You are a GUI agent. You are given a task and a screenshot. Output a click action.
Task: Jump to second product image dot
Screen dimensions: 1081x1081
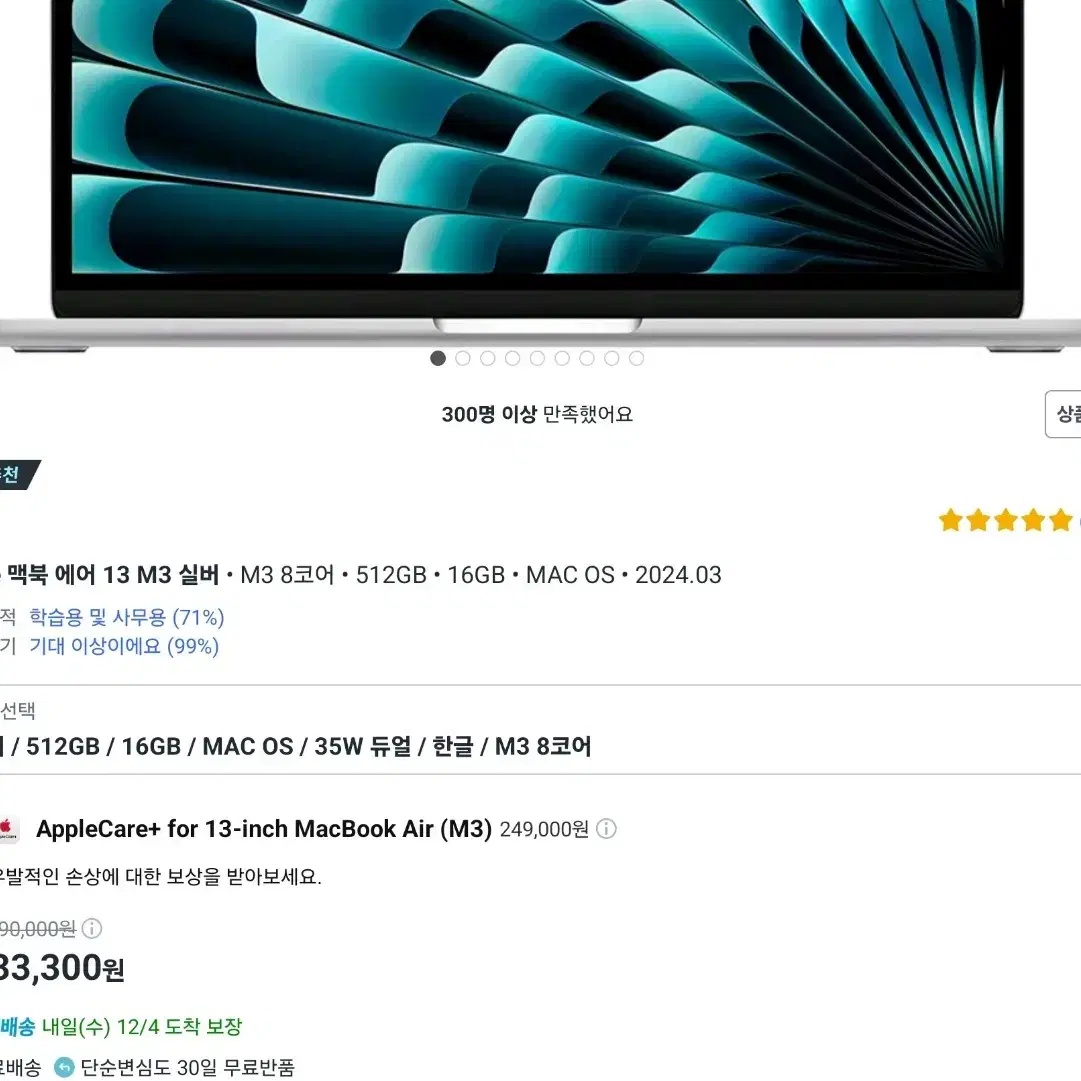tap(463, 358)
